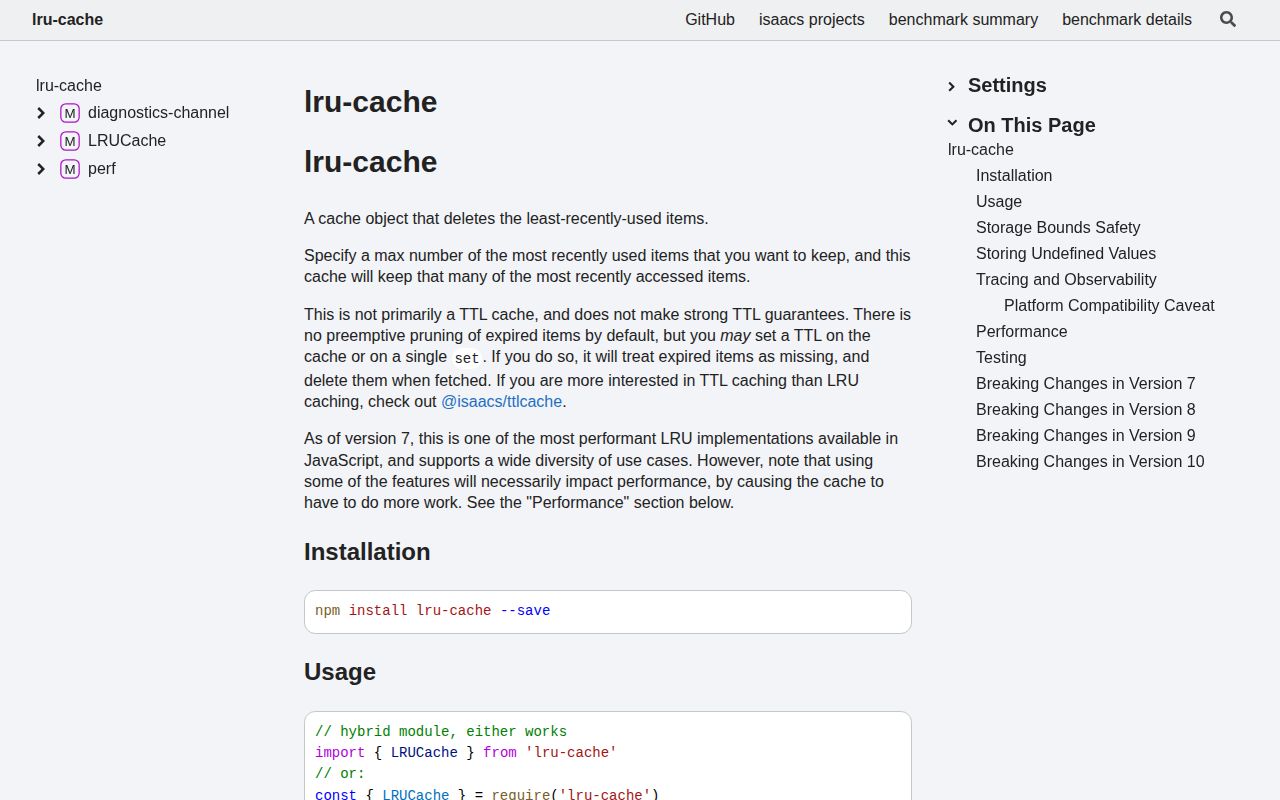Open perf module page
The width and height of the screenshot is (1280, 800).
[102, 169]
